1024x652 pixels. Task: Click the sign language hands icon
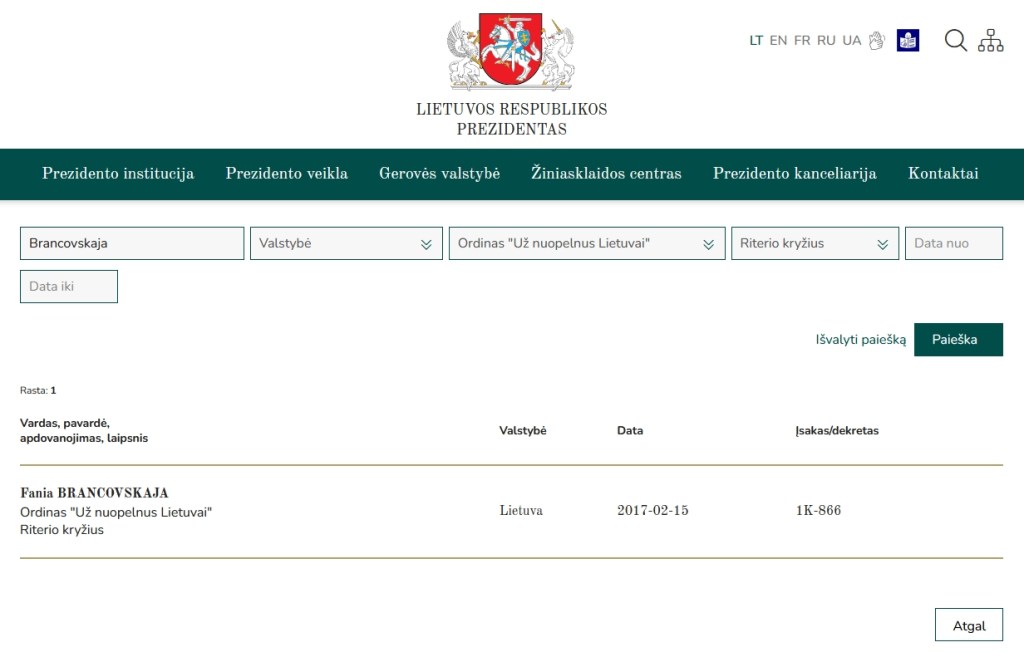tap(877, 41)
